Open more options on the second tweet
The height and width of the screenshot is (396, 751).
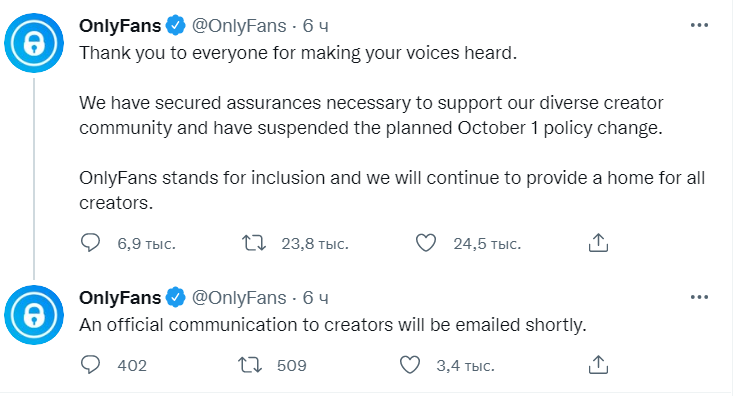[699, 297]
